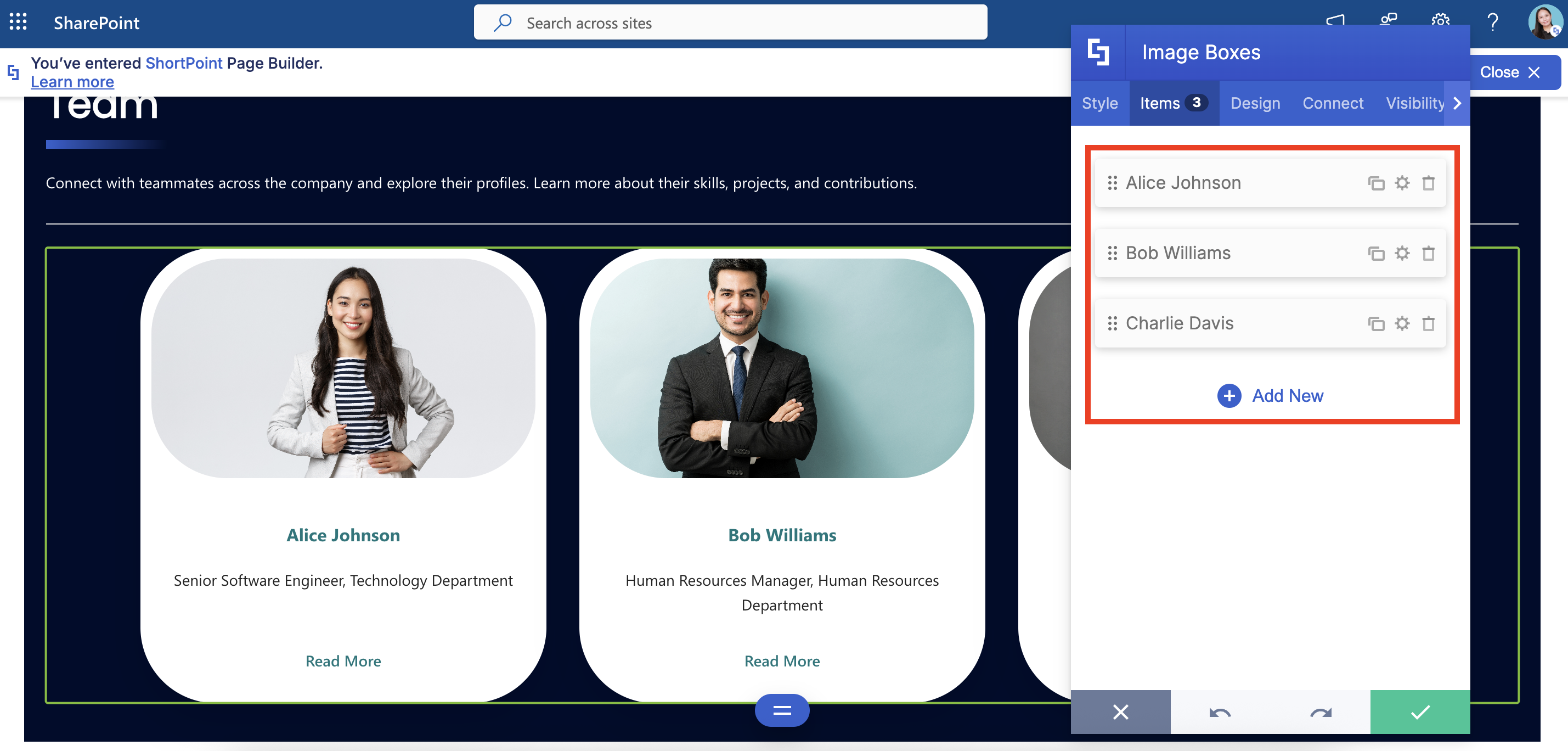Delete the Charlie Davis item
This screenshot has height=751, width=1568.
(x=1428, y=323)
